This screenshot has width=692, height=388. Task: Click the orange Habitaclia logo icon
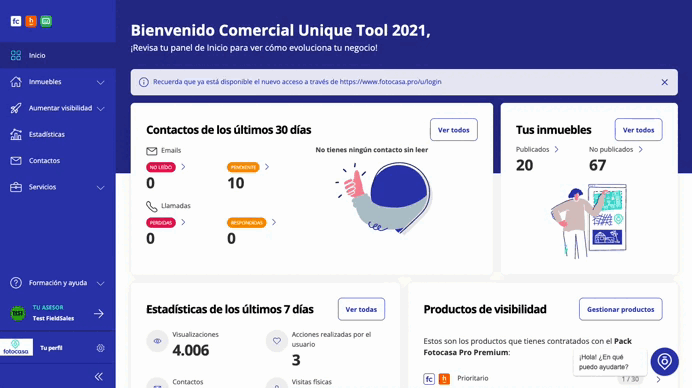(x=31, y=21)
